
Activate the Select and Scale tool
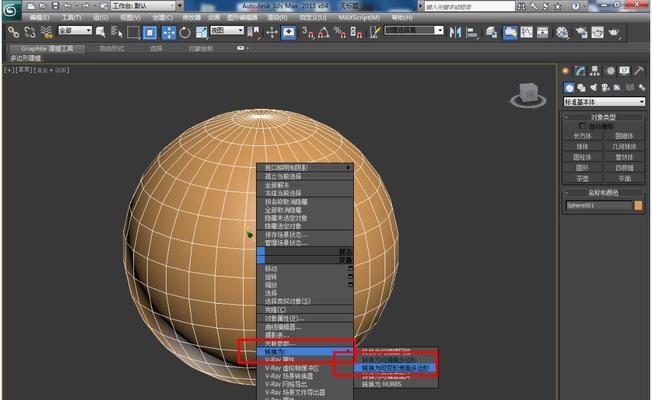coord(201,32)
